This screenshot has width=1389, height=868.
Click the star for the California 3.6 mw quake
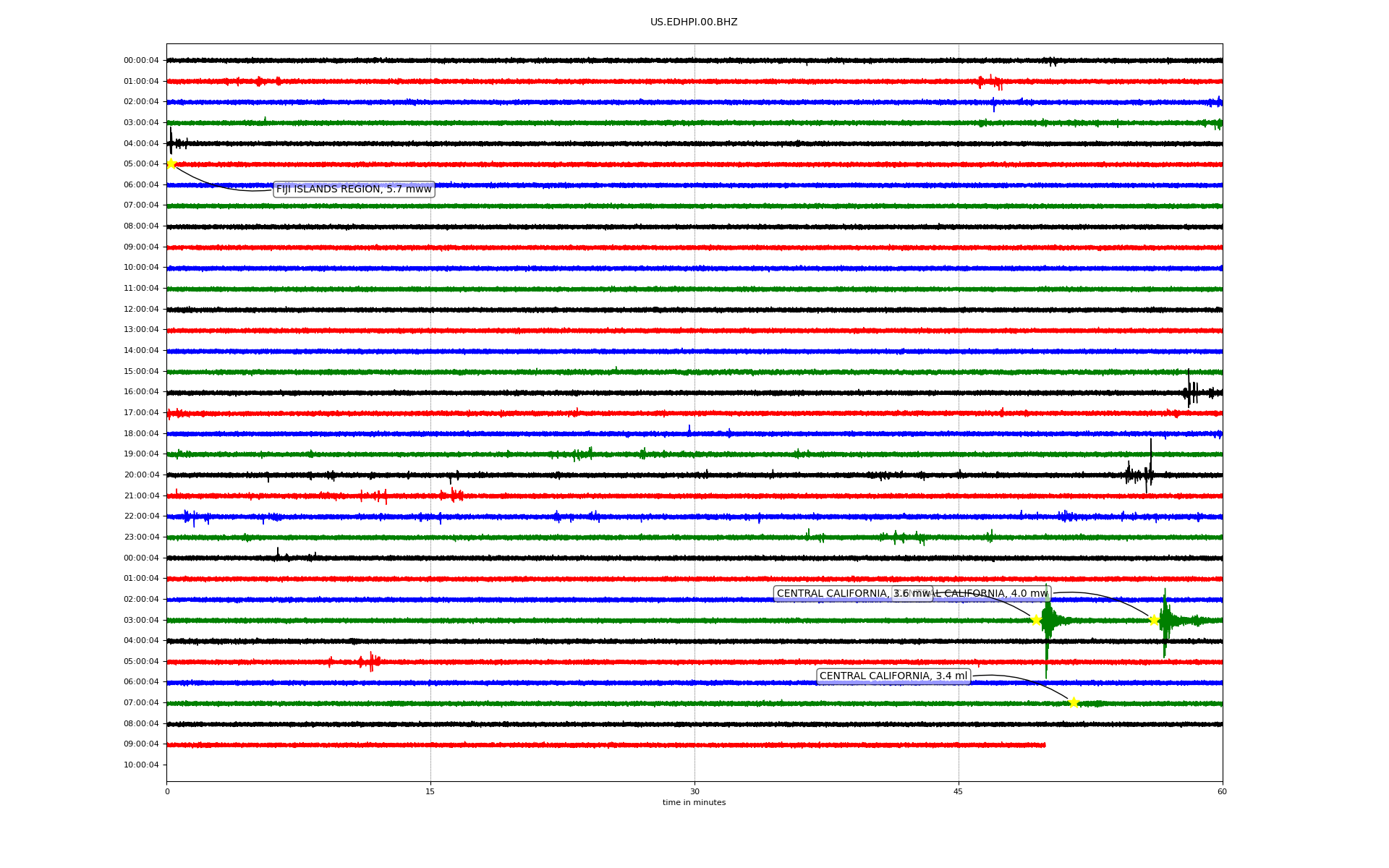coord(1036,620)
